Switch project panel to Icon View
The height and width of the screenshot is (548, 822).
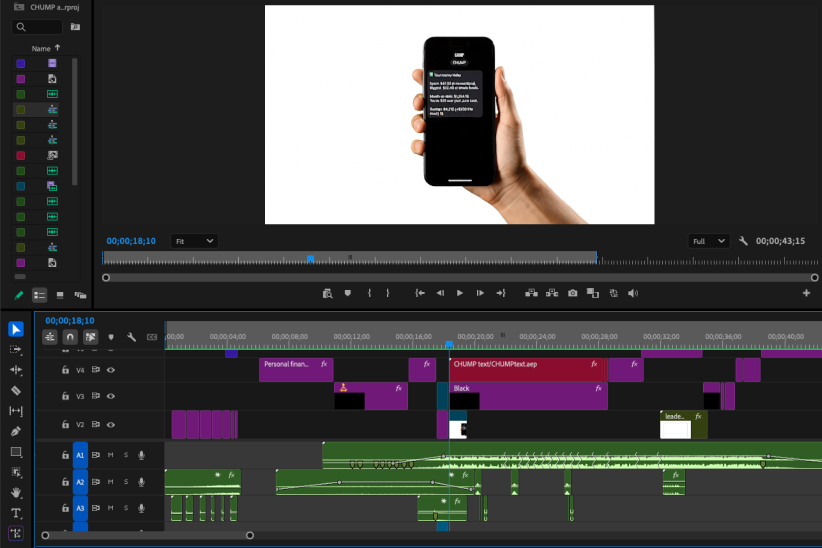tap(60, 295)
